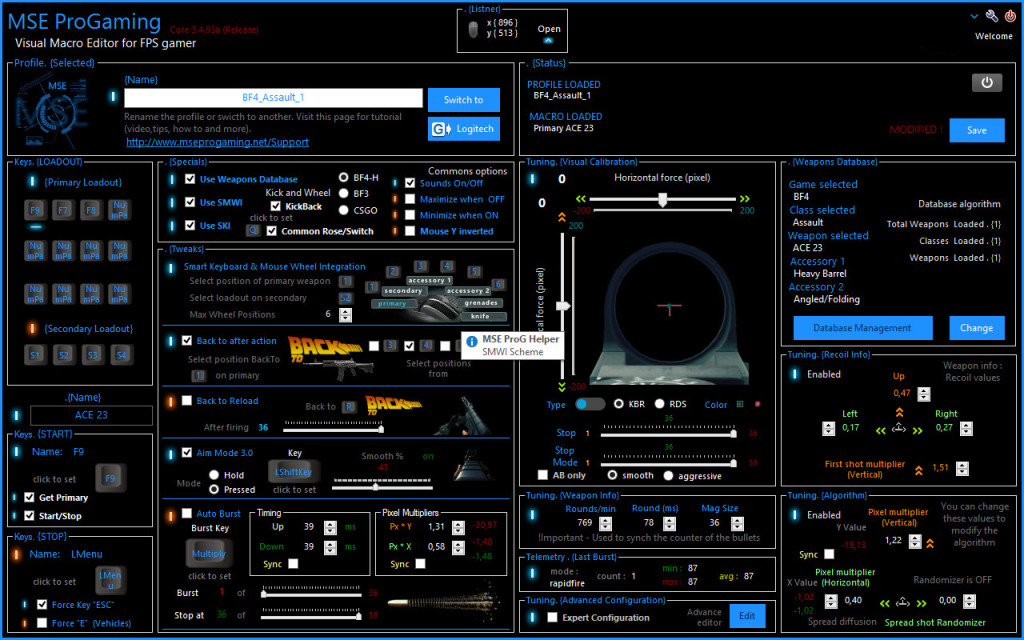This screenshot has width=1024, height=640.
Task: Click the BF4_Assault_1 profile name field
Action: coord(274,98)
